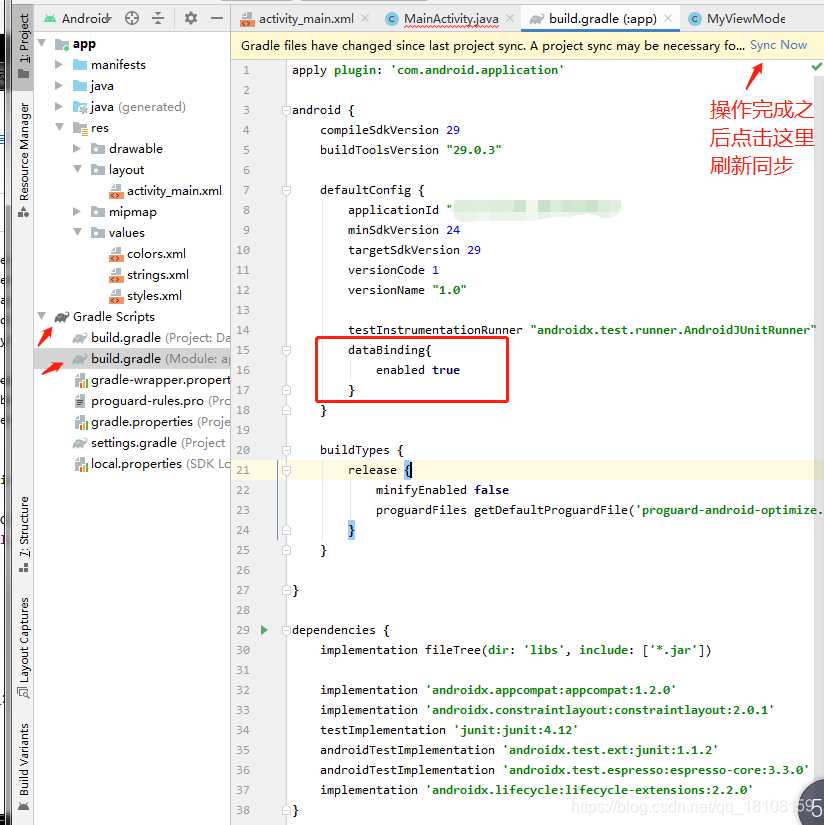Select settings.gradle file

pos(149,443)
